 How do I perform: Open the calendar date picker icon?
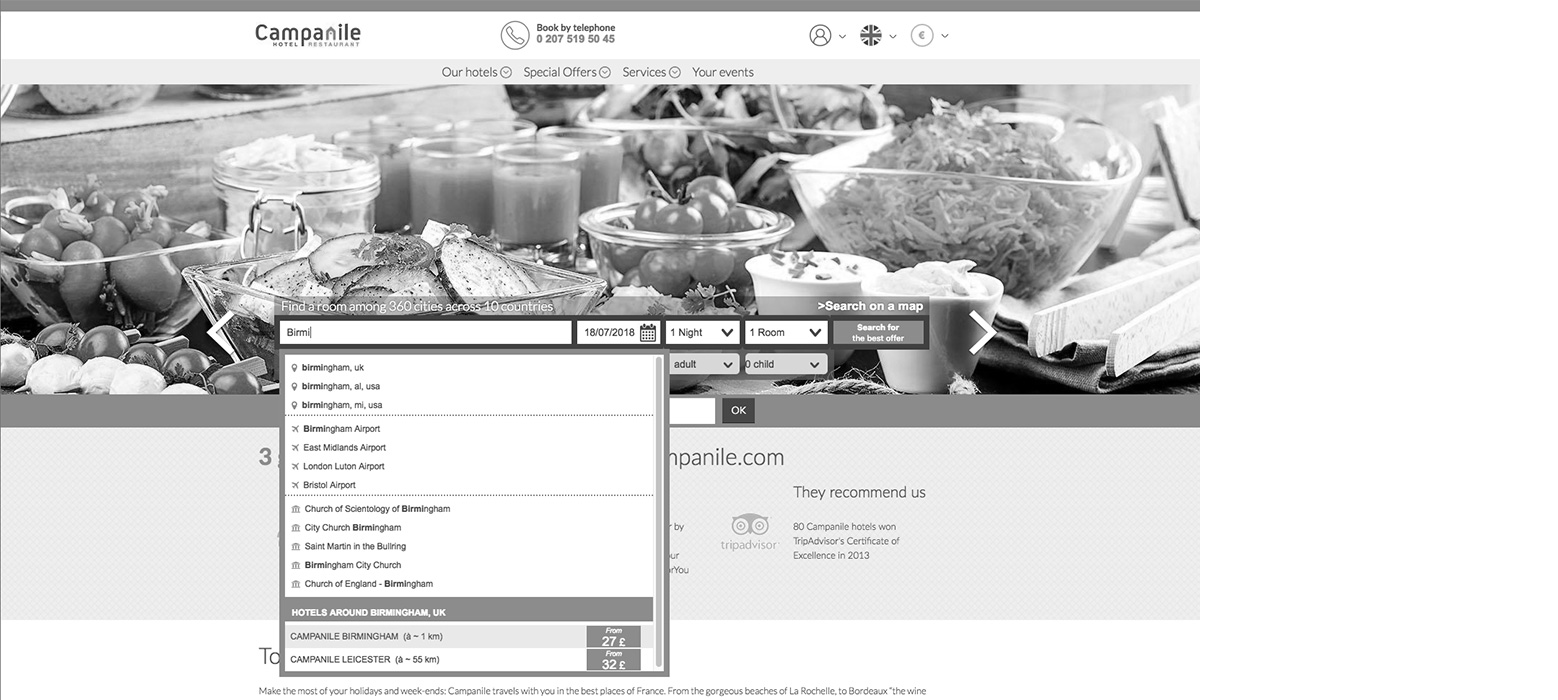(648, 332)
